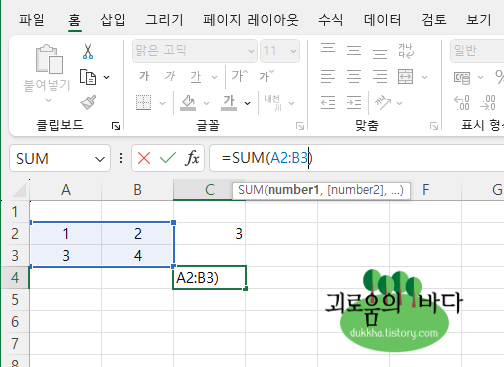Toggle Underline (가) formatting
This screenshot has width=504, height=367.
[x=196, y=77]
